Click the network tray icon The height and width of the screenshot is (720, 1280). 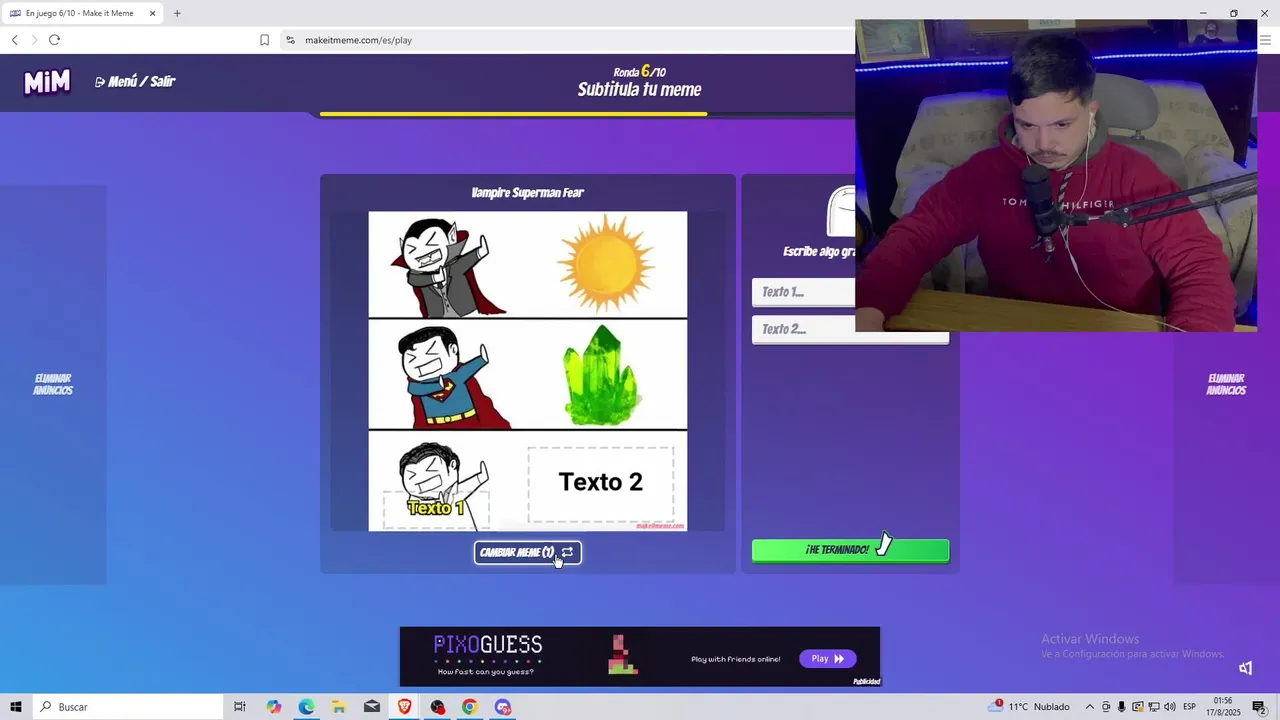point(1153,707)
